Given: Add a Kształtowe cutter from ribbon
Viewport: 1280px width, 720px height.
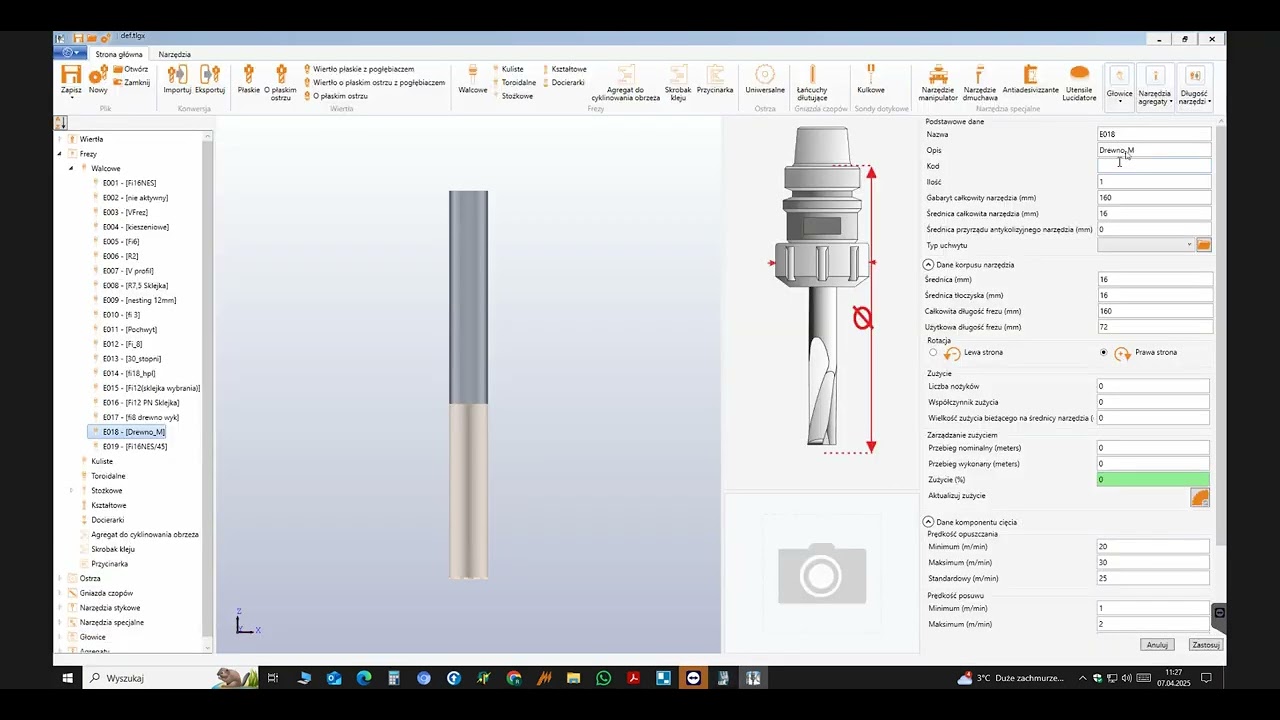Looking at the screenshot, I should [x=564, y=69].
